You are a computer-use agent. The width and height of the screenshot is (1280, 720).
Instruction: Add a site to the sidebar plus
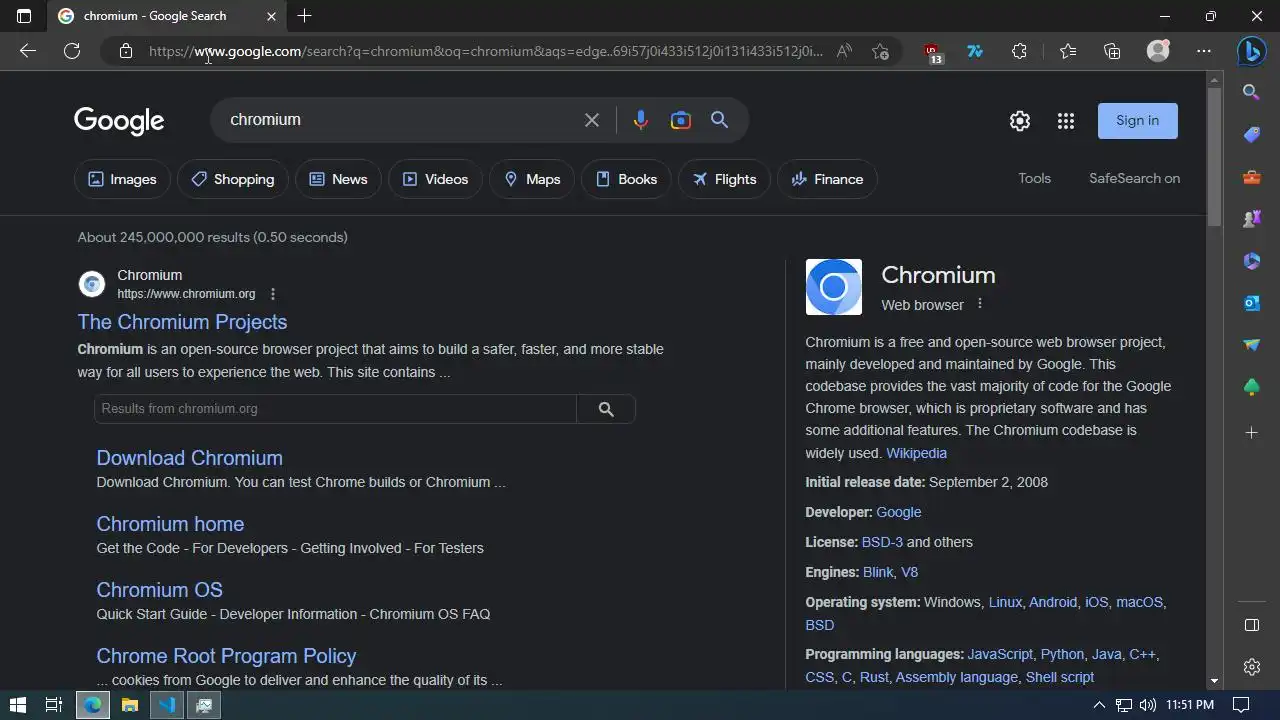pos(1251,433)
